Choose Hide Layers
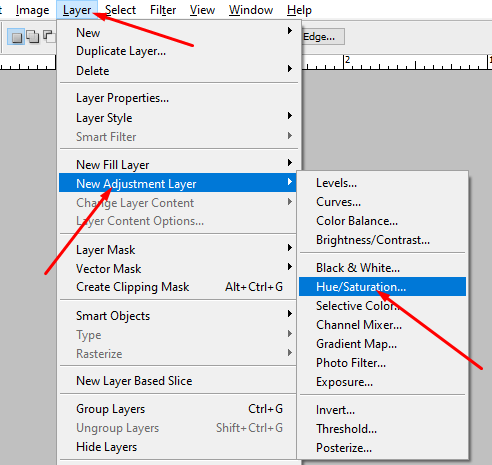 pyautogui.click(x=178, y=447)
